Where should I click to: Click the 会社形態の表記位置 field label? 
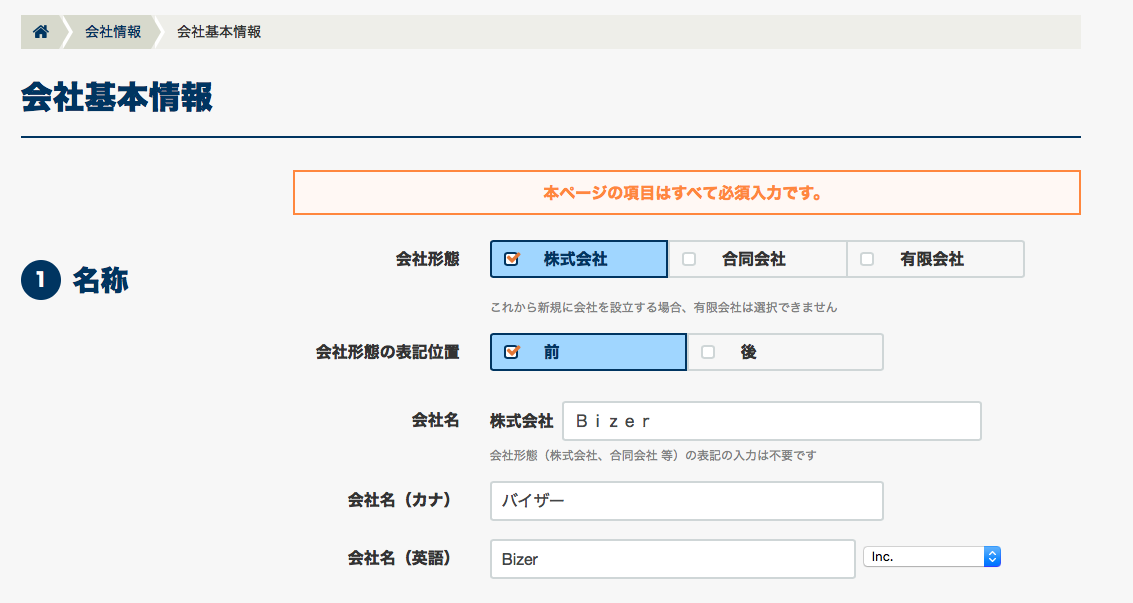tap(387, 352)
